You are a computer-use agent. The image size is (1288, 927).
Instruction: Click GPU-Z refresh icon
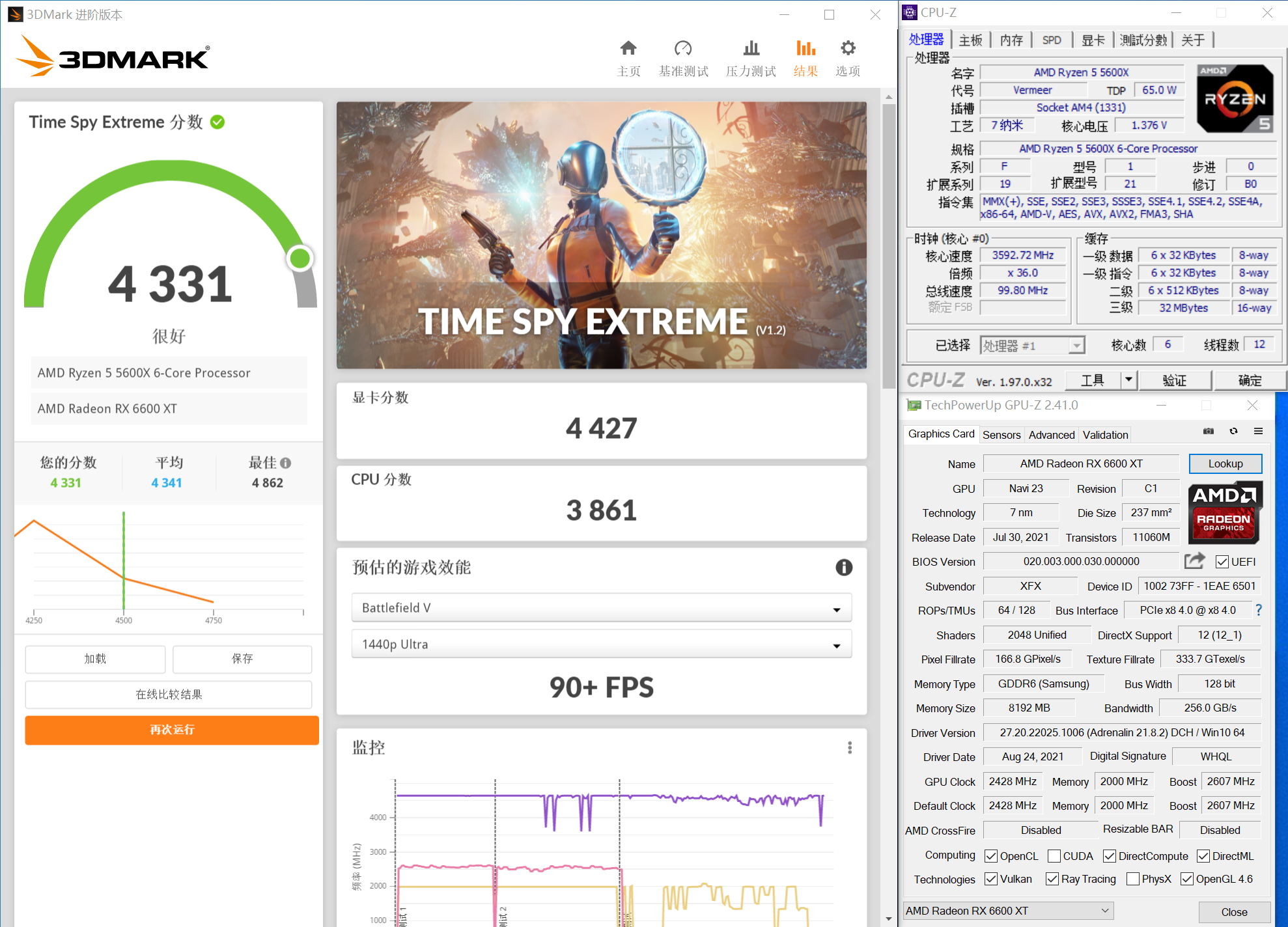click(1233, 432)
